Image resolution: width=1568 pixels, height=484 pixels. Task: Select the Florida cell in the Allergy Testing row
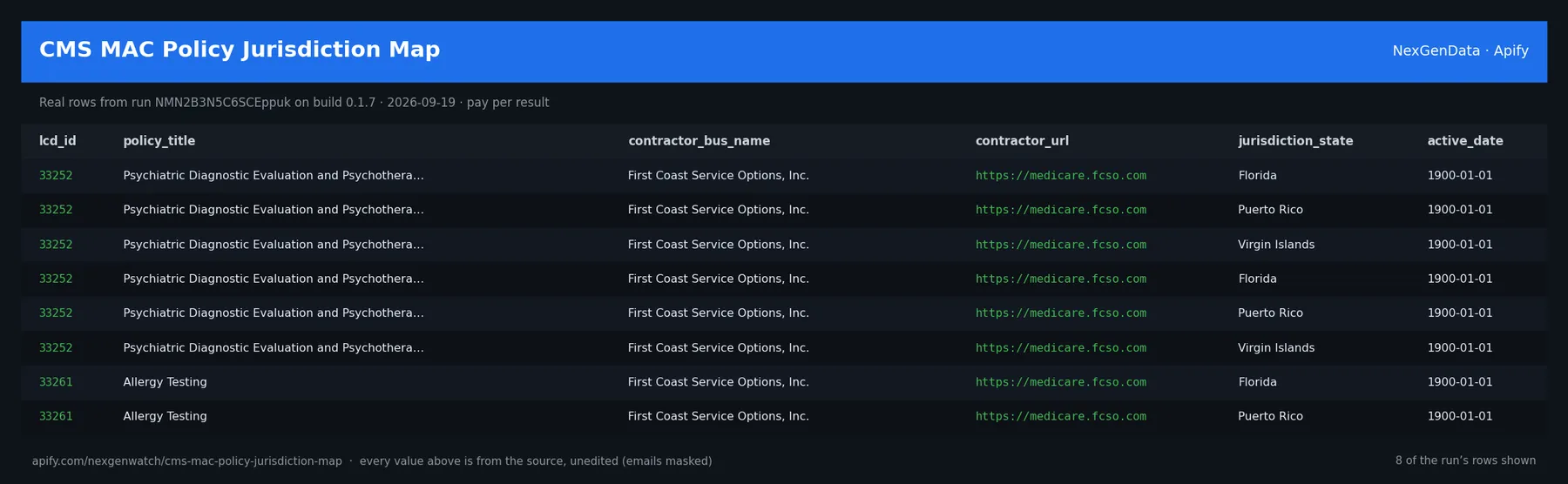coord(1257,382)
